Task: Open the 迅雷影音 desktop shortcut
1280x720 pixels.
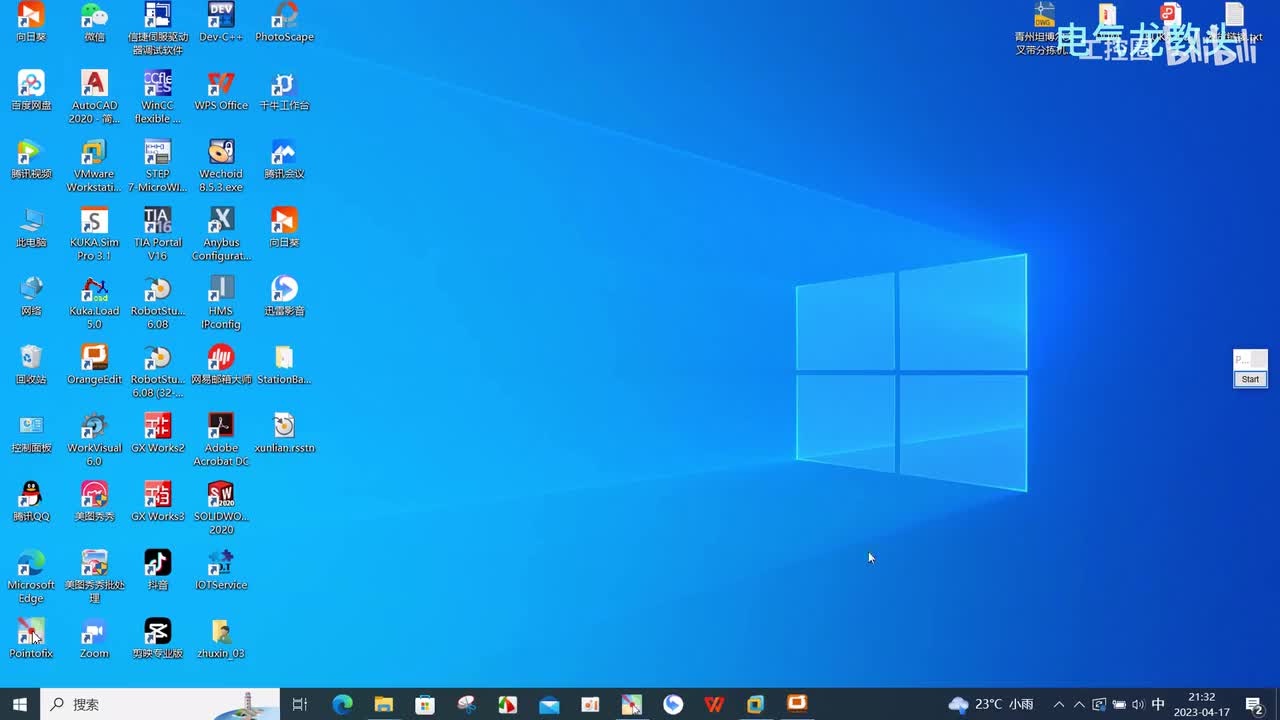Action: click(x=284, y=296)
